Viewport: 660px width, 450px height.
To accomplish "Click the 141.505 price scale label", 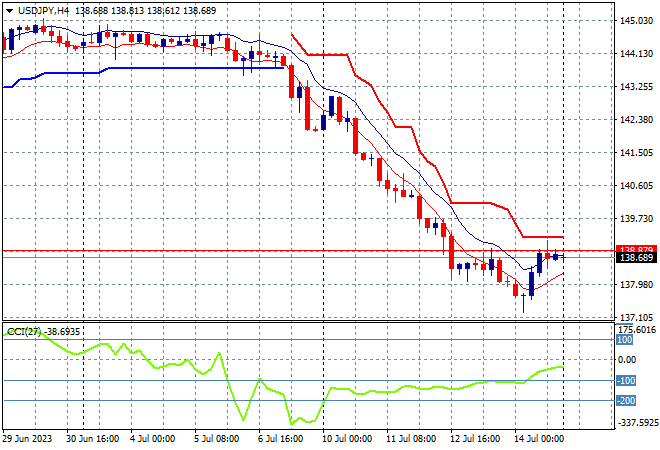I will pyautogui.click(x=636, y=153).
